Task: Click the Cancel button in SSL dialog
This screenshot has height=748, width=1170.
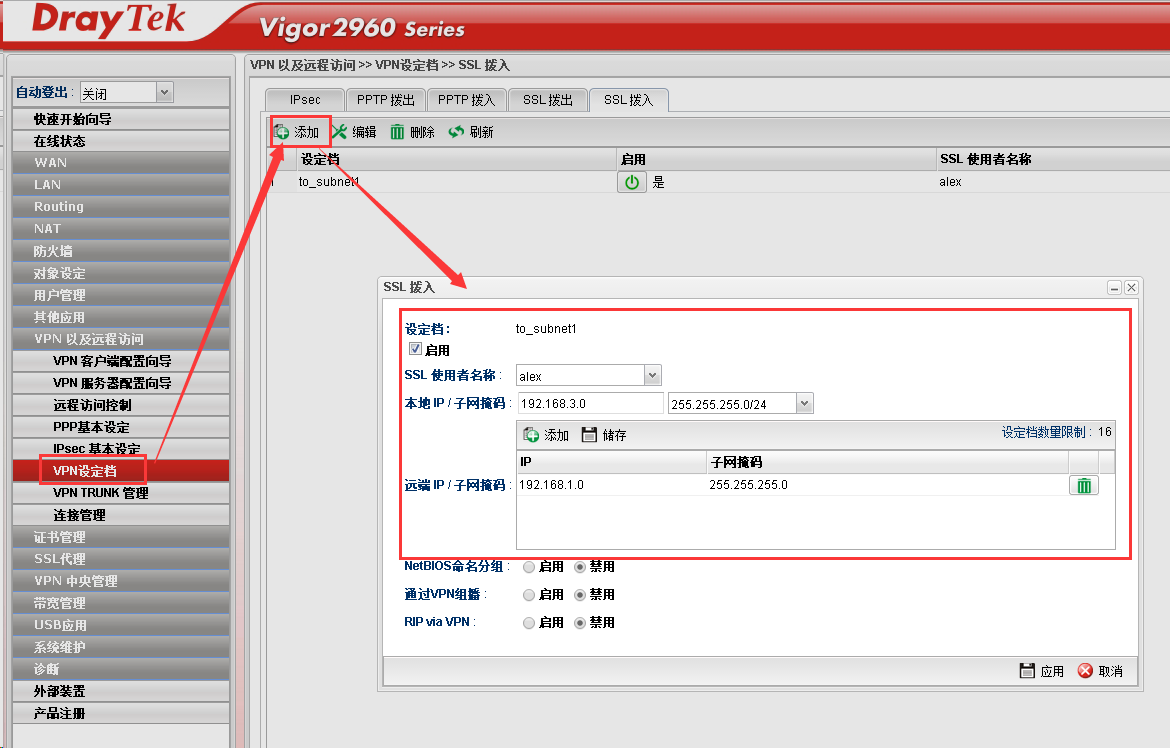Action: (1100, 671)
